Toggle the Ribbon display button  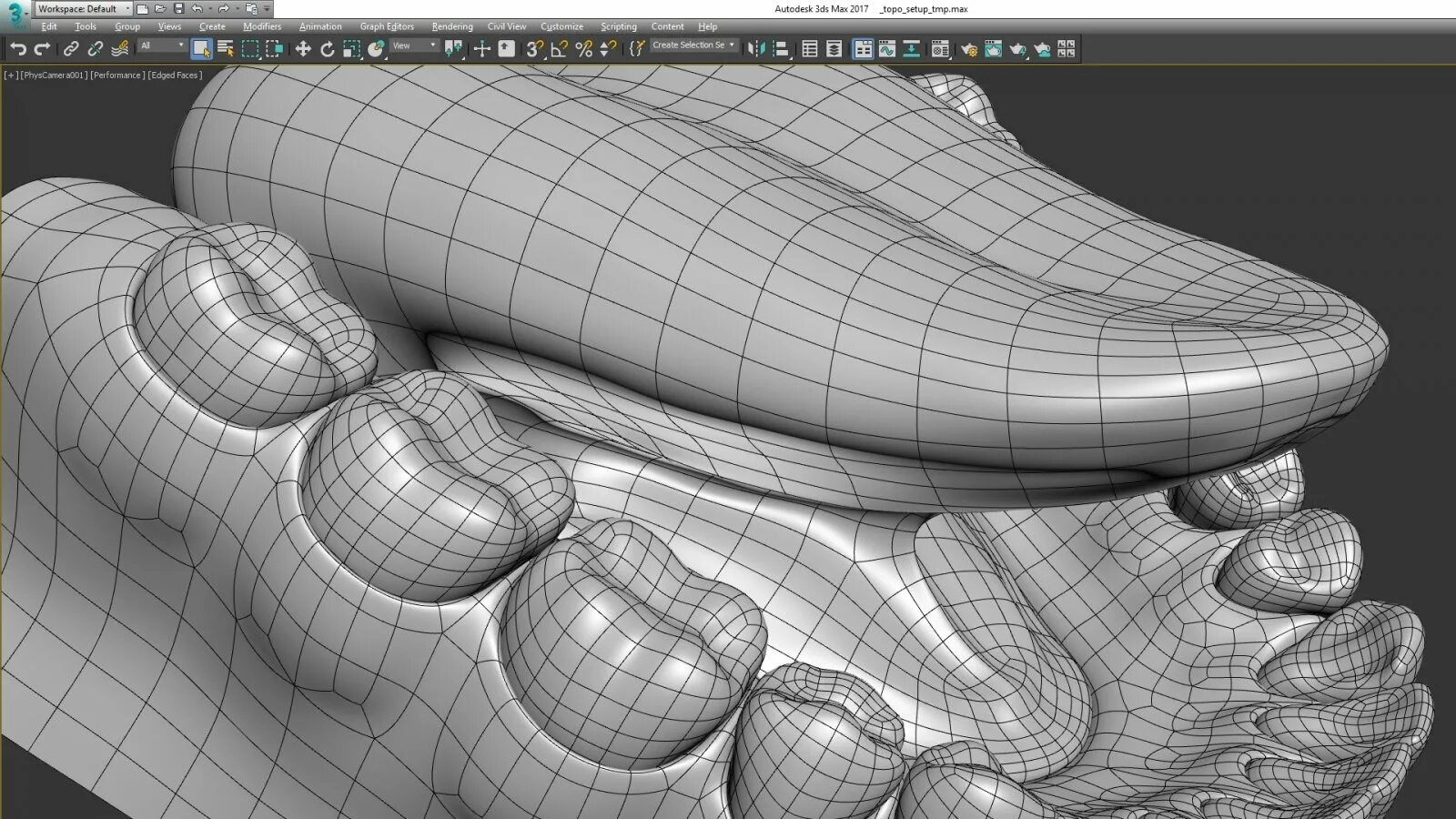pyautogui.click(x=863, y=49)
